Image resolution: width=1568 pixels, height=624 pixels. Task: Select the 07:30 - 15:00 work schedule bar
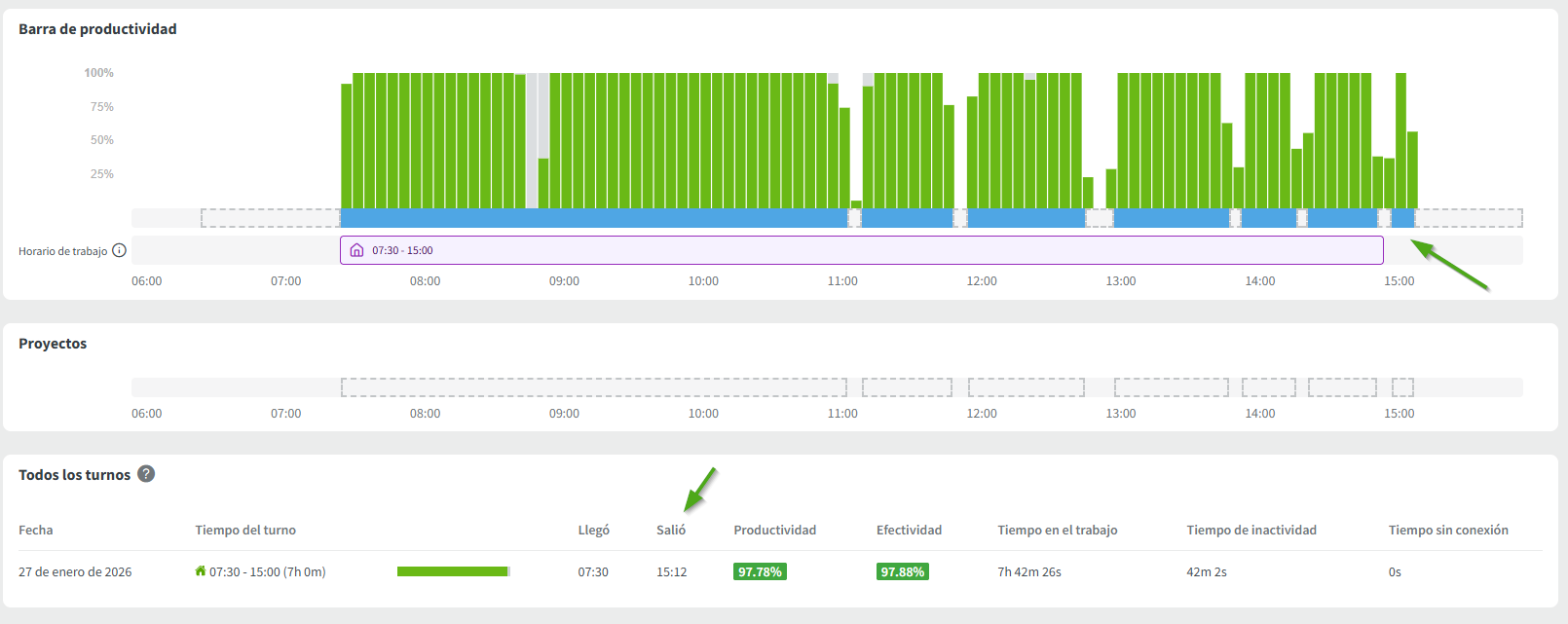861,250
